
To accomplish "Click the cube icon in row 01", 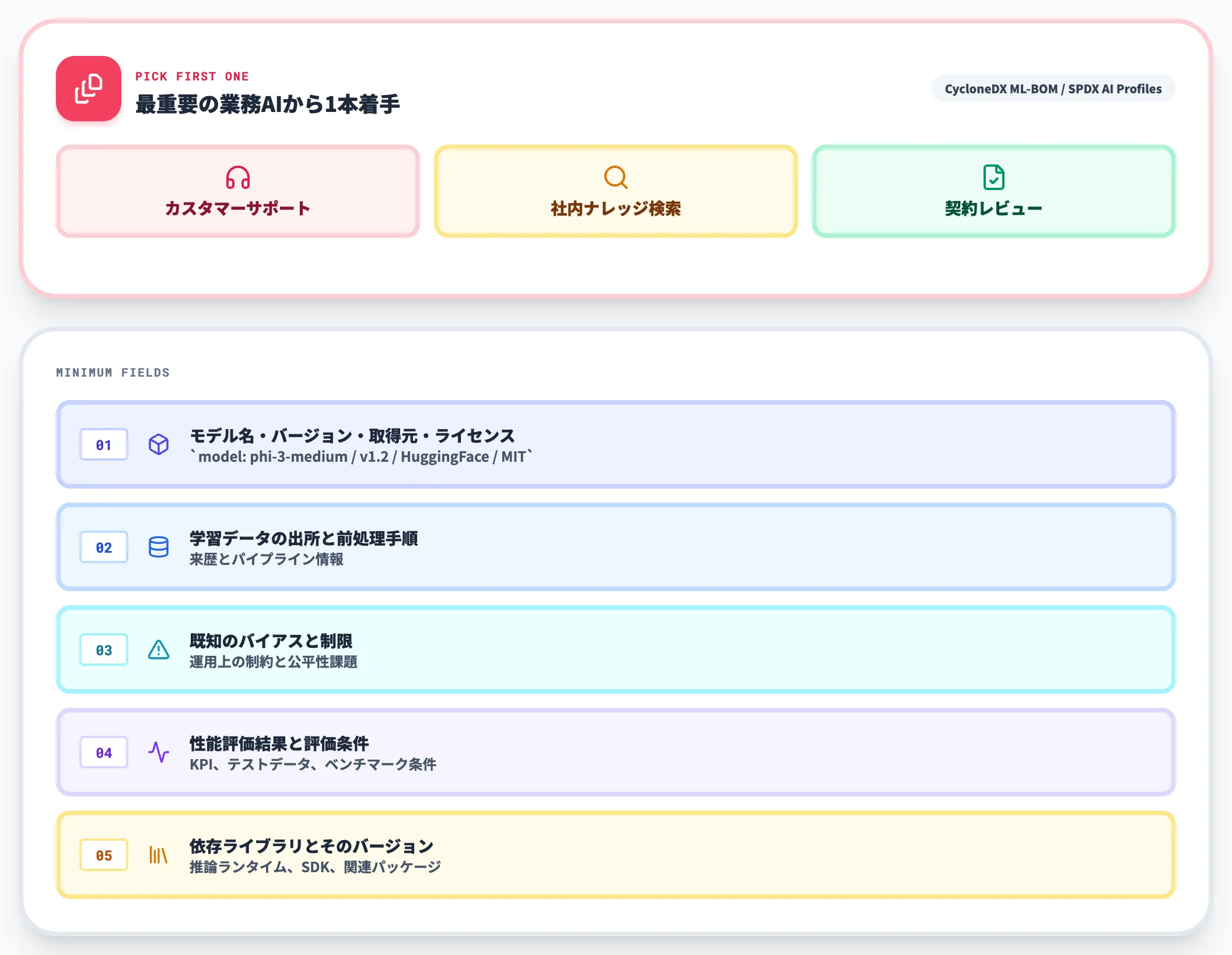I will click(x=159, y=444).
